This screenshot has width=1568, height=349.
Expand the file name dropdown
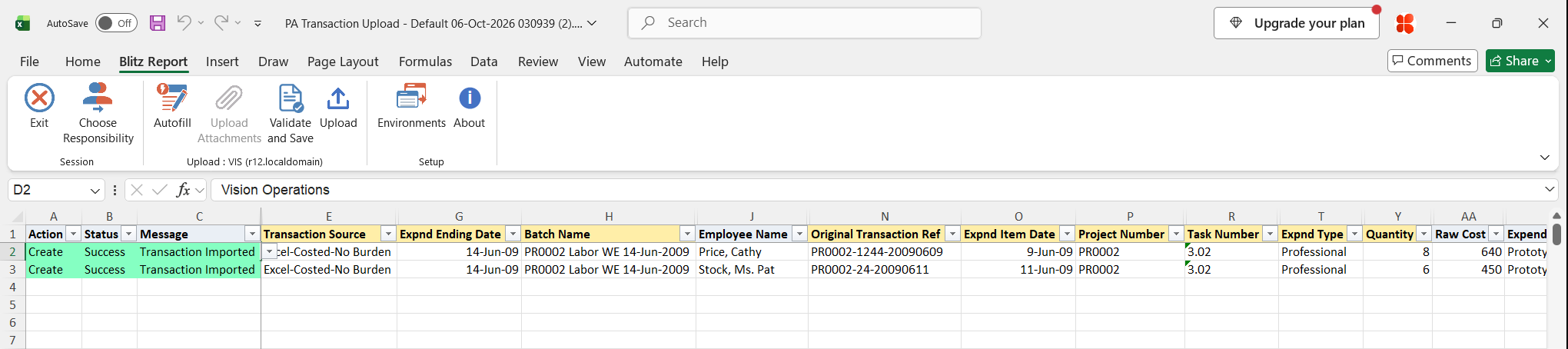(592, 23)
